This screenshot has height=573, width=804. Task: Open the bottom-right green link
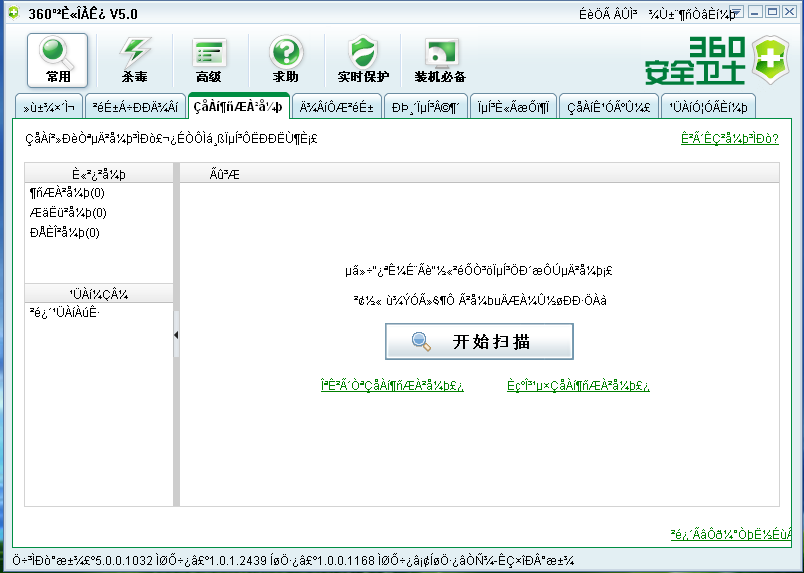(x=731, y=535)
